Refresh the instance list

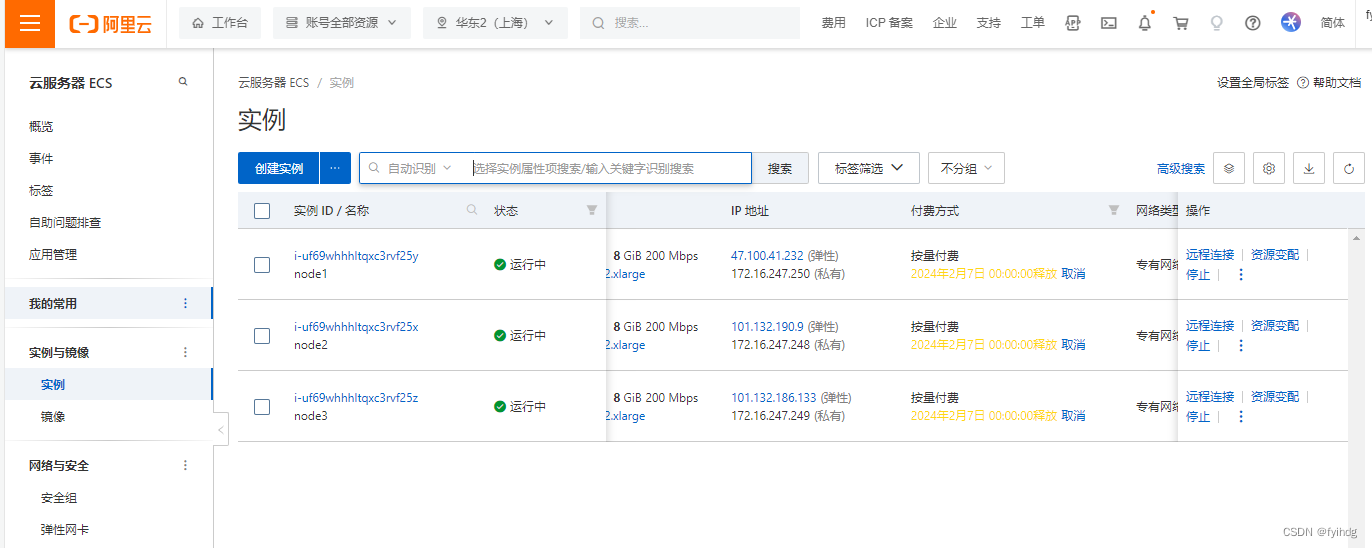click(1349, 169)
